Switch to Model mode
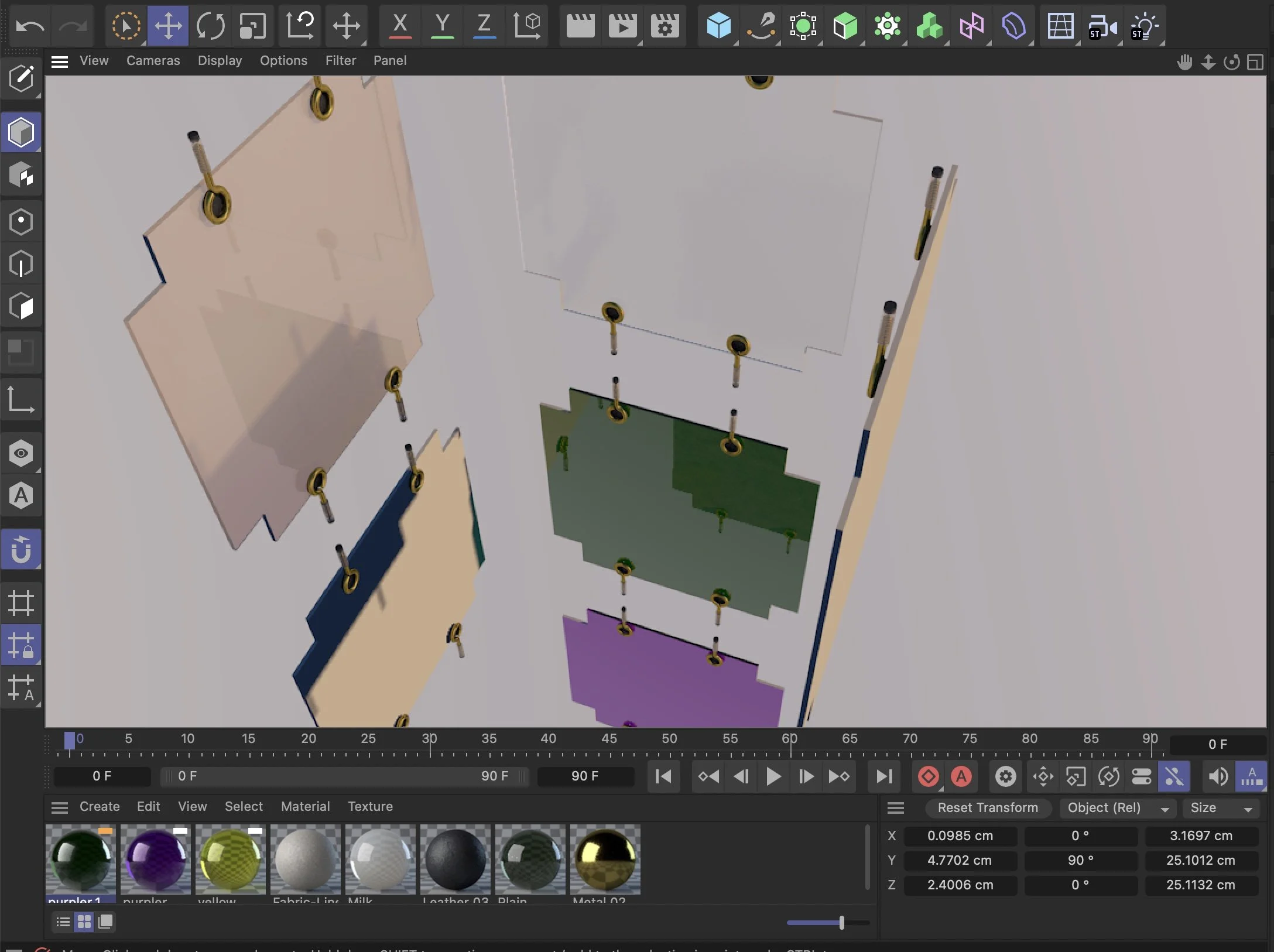 21,132
